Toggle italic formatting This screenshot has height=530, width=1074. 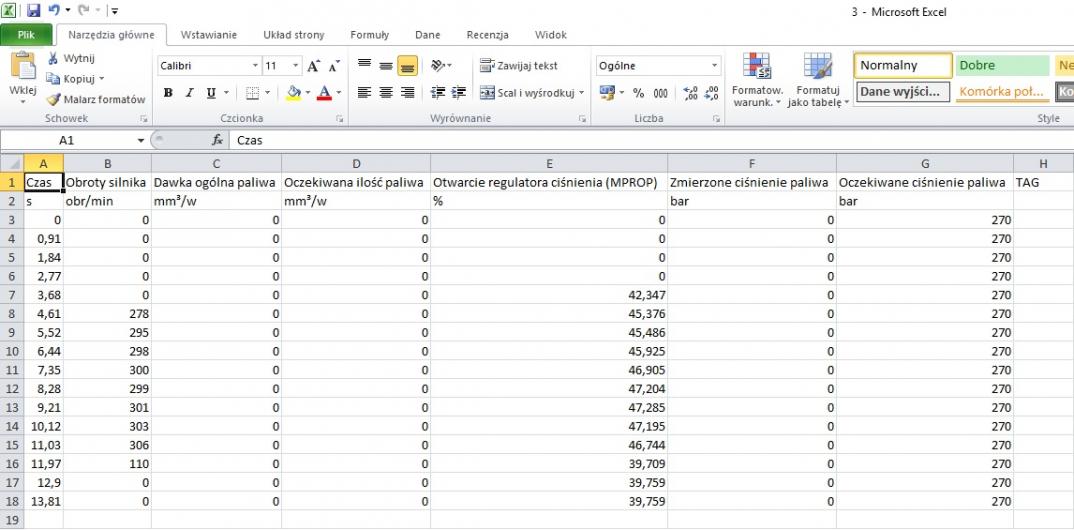click(x=190, y=93)
